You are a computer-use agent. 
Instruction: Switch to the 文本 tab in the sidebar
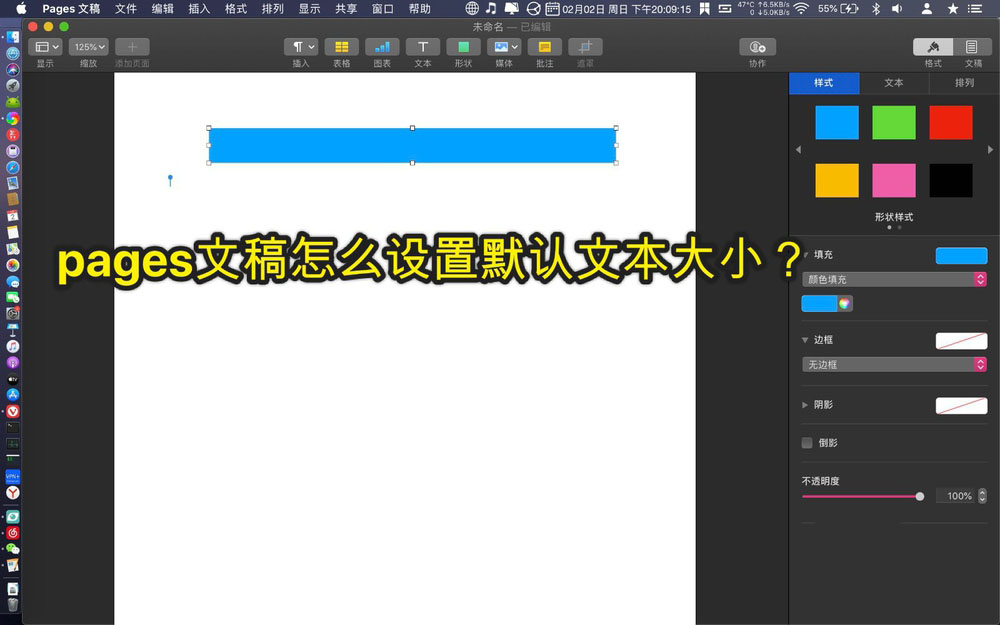click(x=893, y=83)
